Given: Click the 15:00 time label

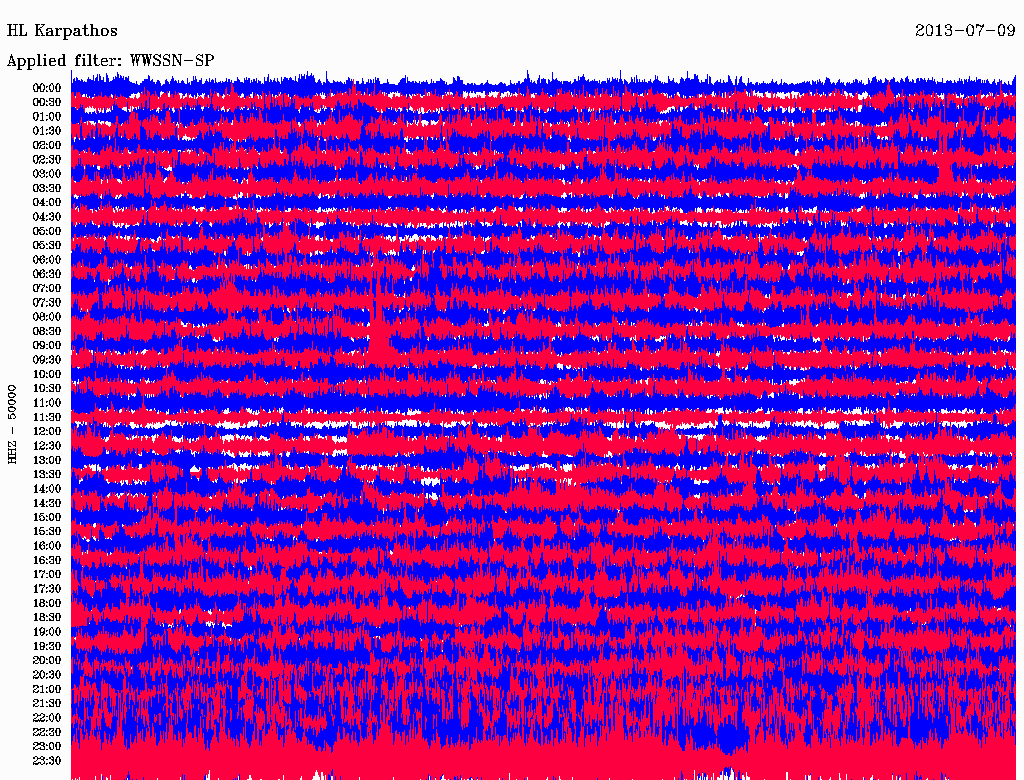Looking at the screenshot, I should (x=47, y=517).
